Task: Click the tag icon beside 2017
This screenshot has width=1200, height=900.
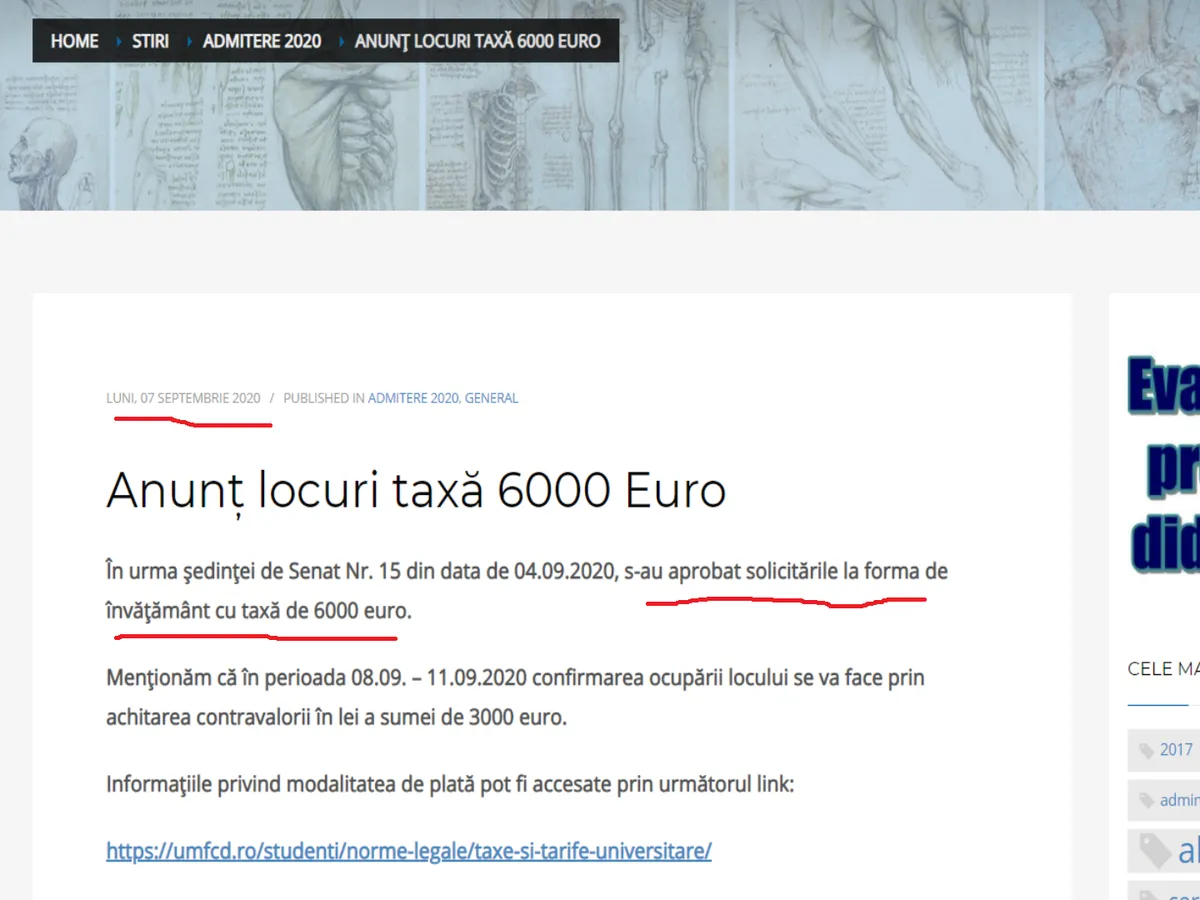Action: [1146, 751]
